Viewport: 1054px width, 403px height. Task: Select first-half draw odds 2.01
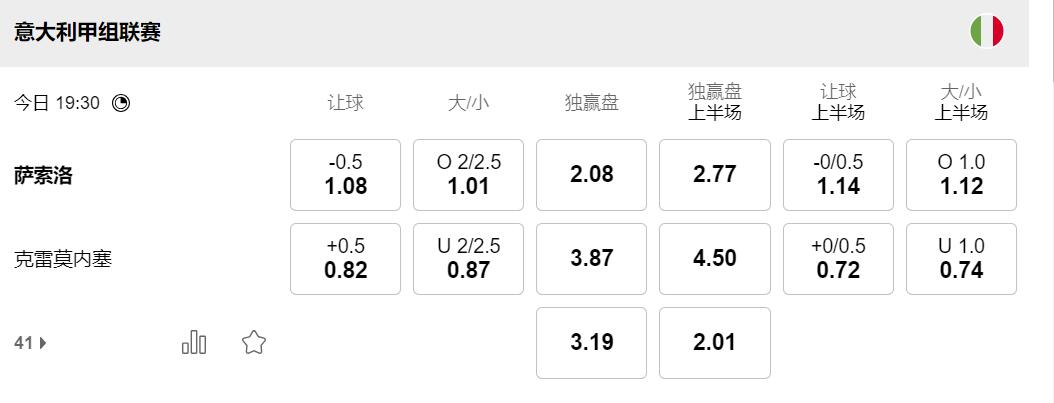(x=715, y=343)
